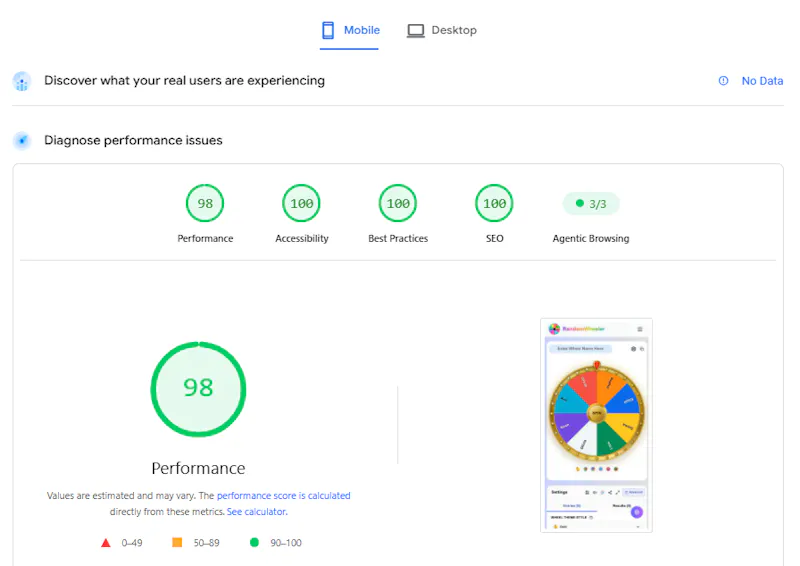Select the Accessibility 100 score gauge
This screenshot has width=800, height=566.
coord(302,203)
